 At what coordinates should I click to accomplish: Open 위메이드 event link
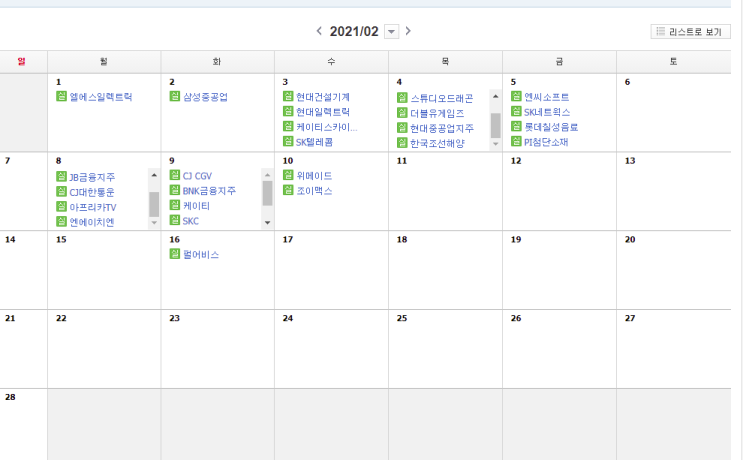pyautogui.click(x=314, y=176)
